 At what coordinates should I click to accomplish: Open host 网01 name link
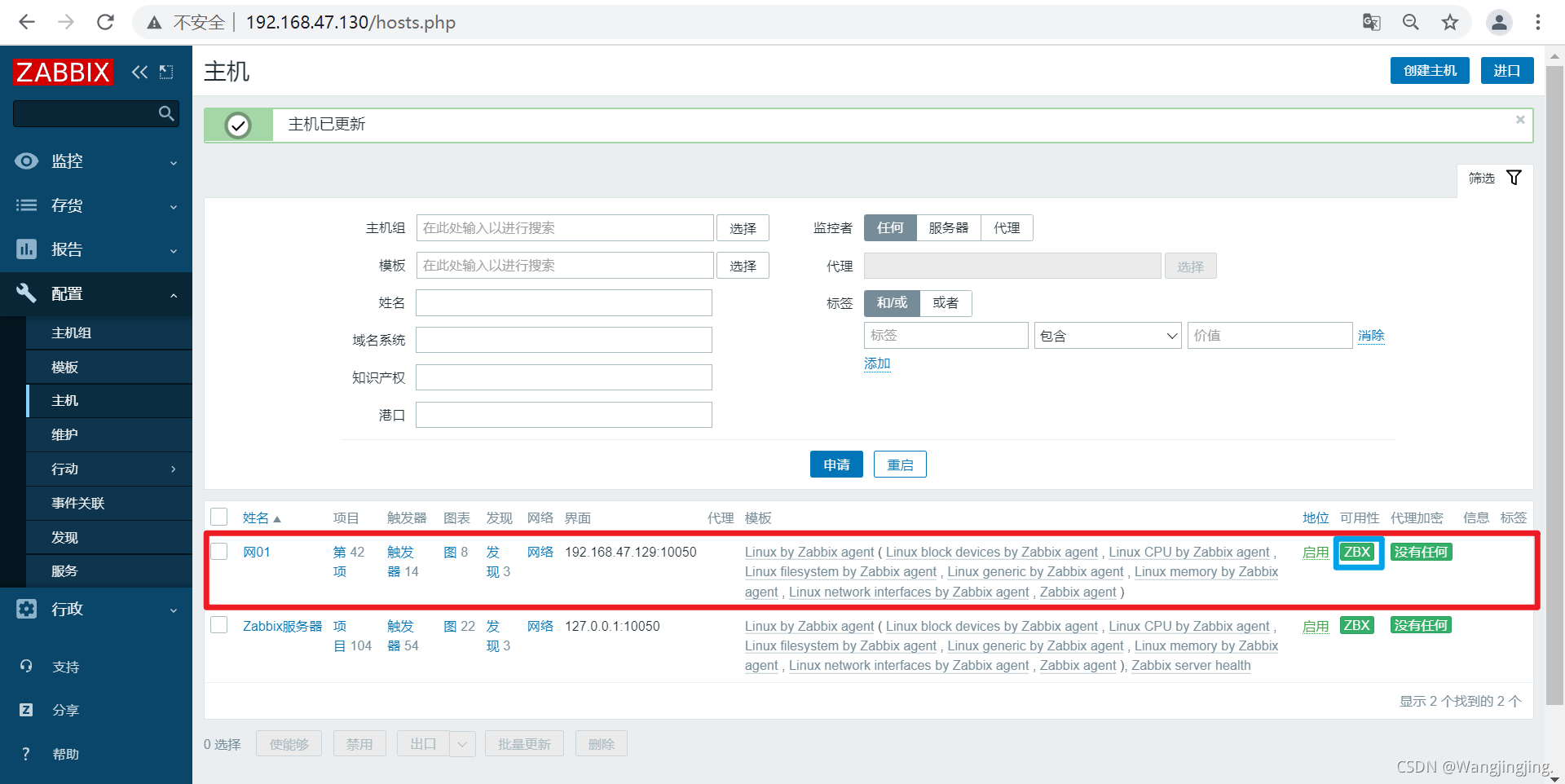pyautogui.click(x=256, y=552)
